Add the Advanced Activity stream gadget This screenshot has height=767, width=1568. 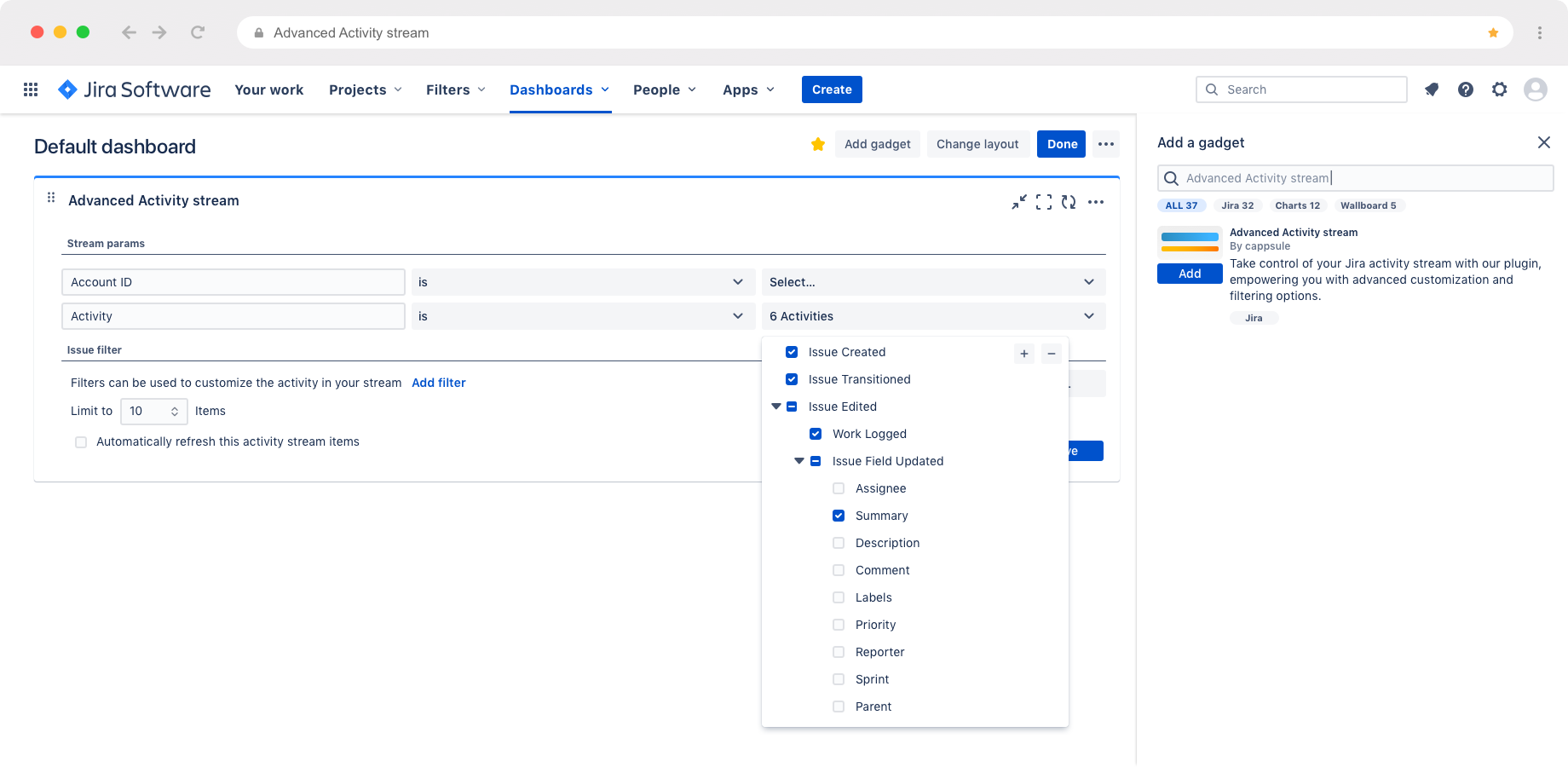pos(1190,274)
